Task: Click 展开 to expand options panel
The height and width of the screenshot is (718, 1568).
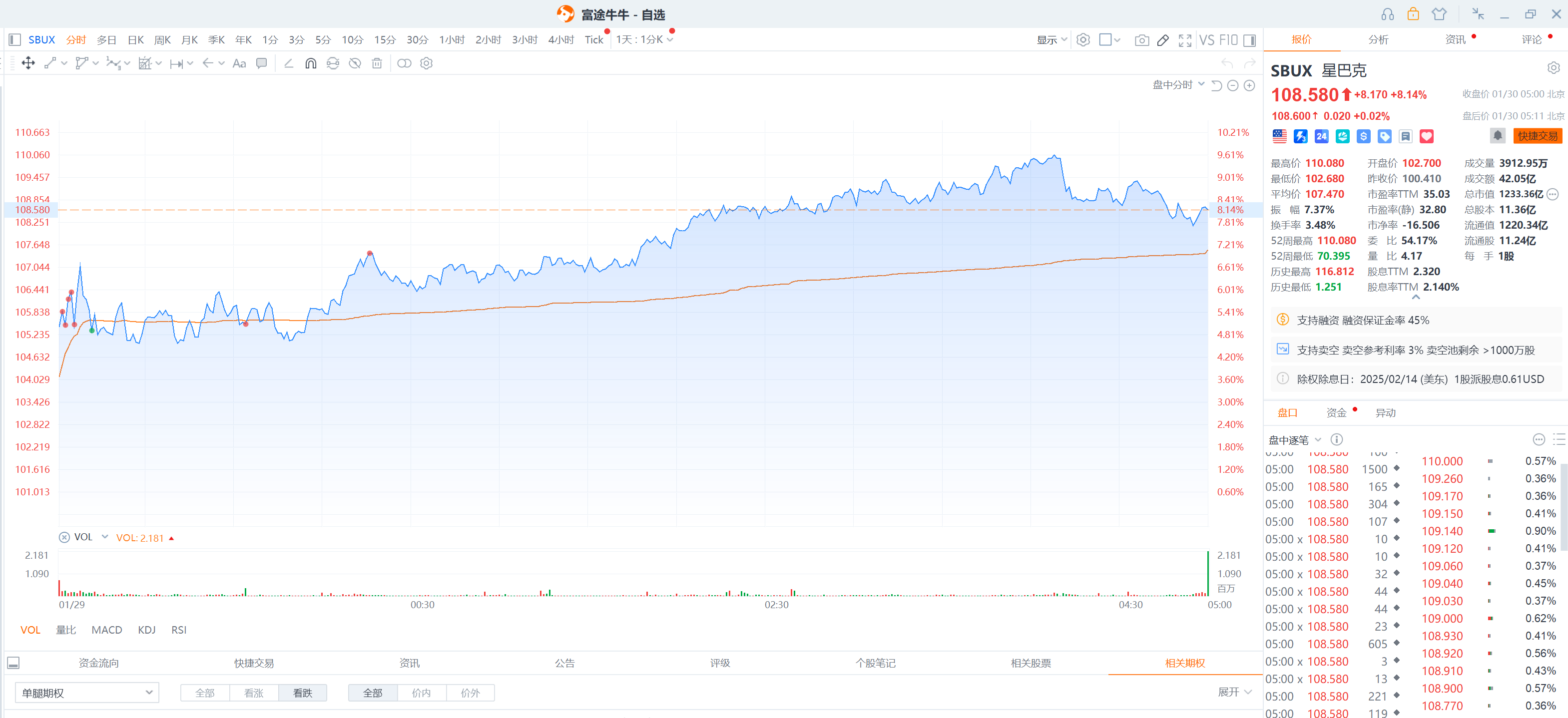Action: [1234, 692]
